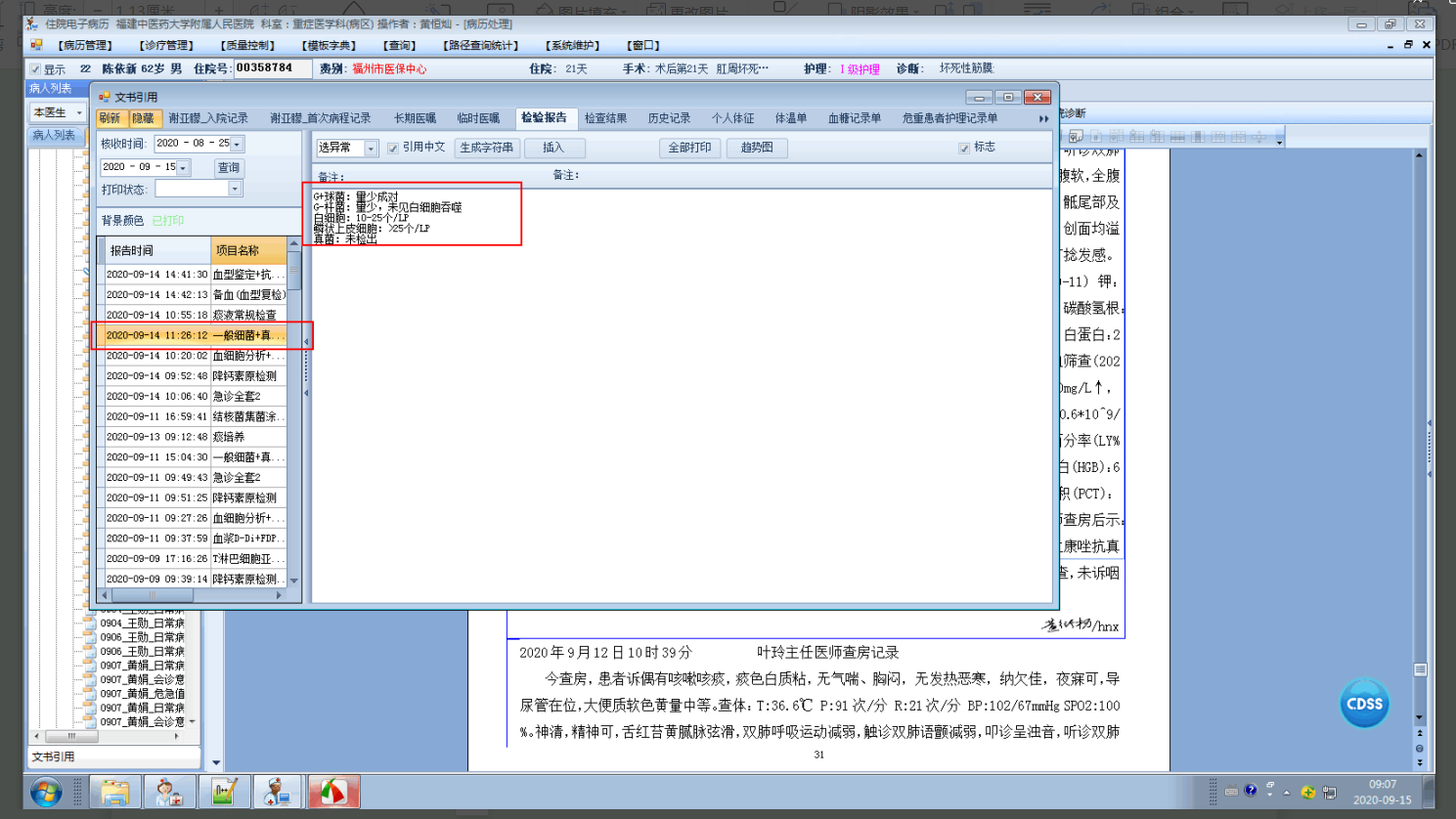The width and height of the screenshot is (1456, 819).
Task: Open 0904_王勋_日常病 document icon
Action: [x=90, y=623]
